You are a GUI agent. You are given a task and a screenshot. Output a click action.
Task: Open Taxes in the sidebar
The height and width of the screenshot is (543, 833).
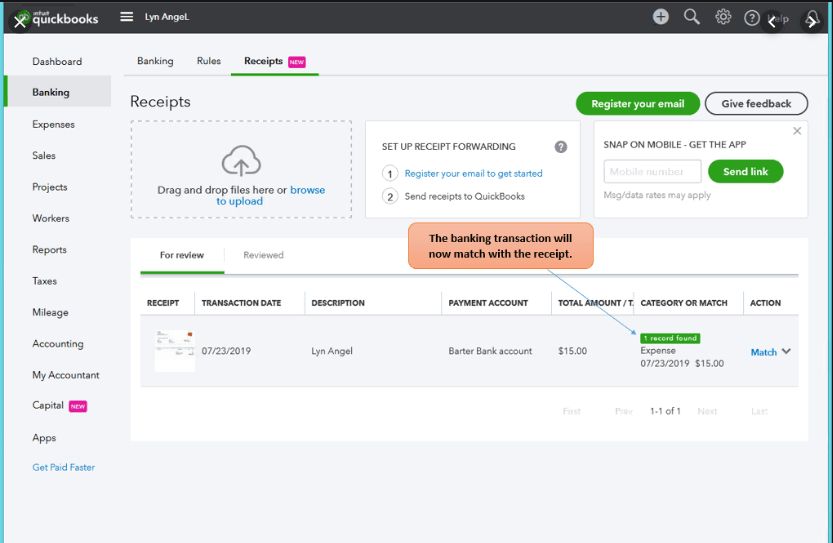(x=44, y=281)
